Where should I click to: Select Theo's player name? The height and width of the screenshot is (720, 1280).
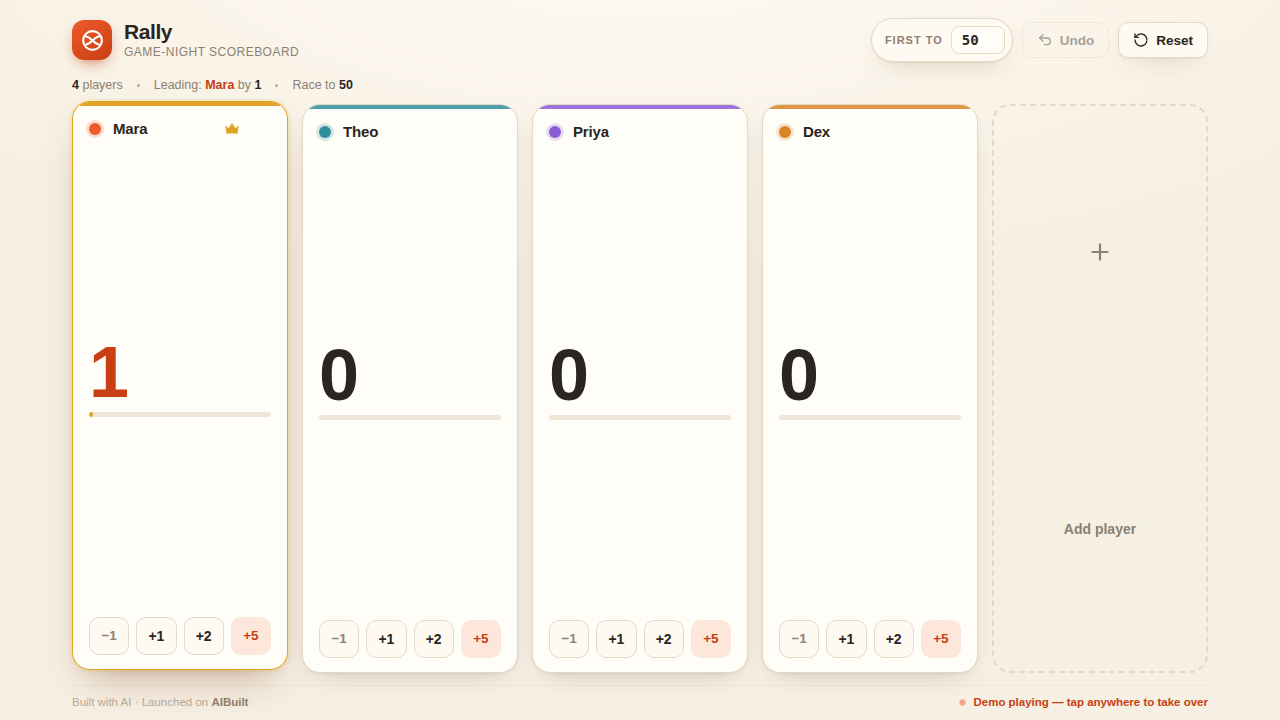[361, 132]
